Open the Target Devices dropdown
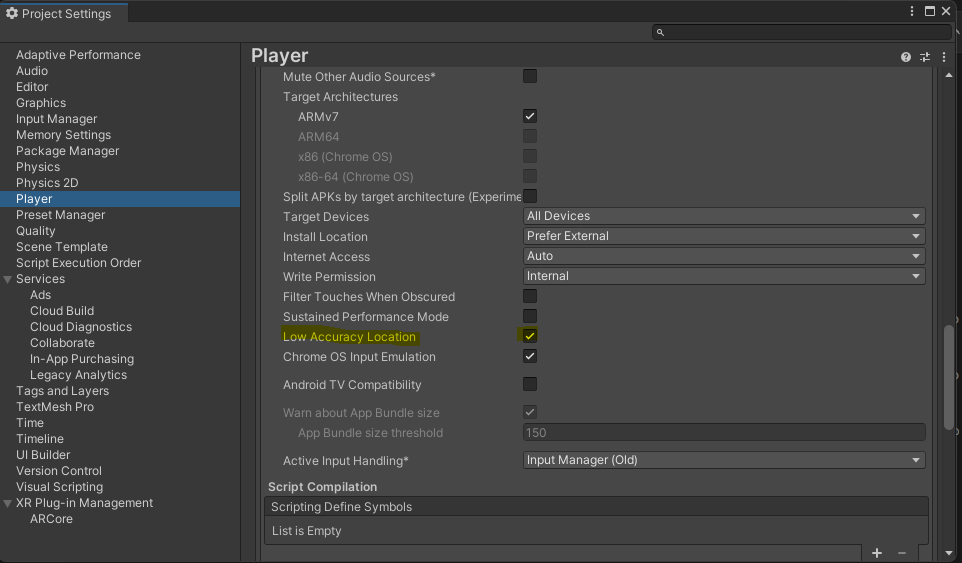The height and width of the screenshot is (563, 962). 724,216
